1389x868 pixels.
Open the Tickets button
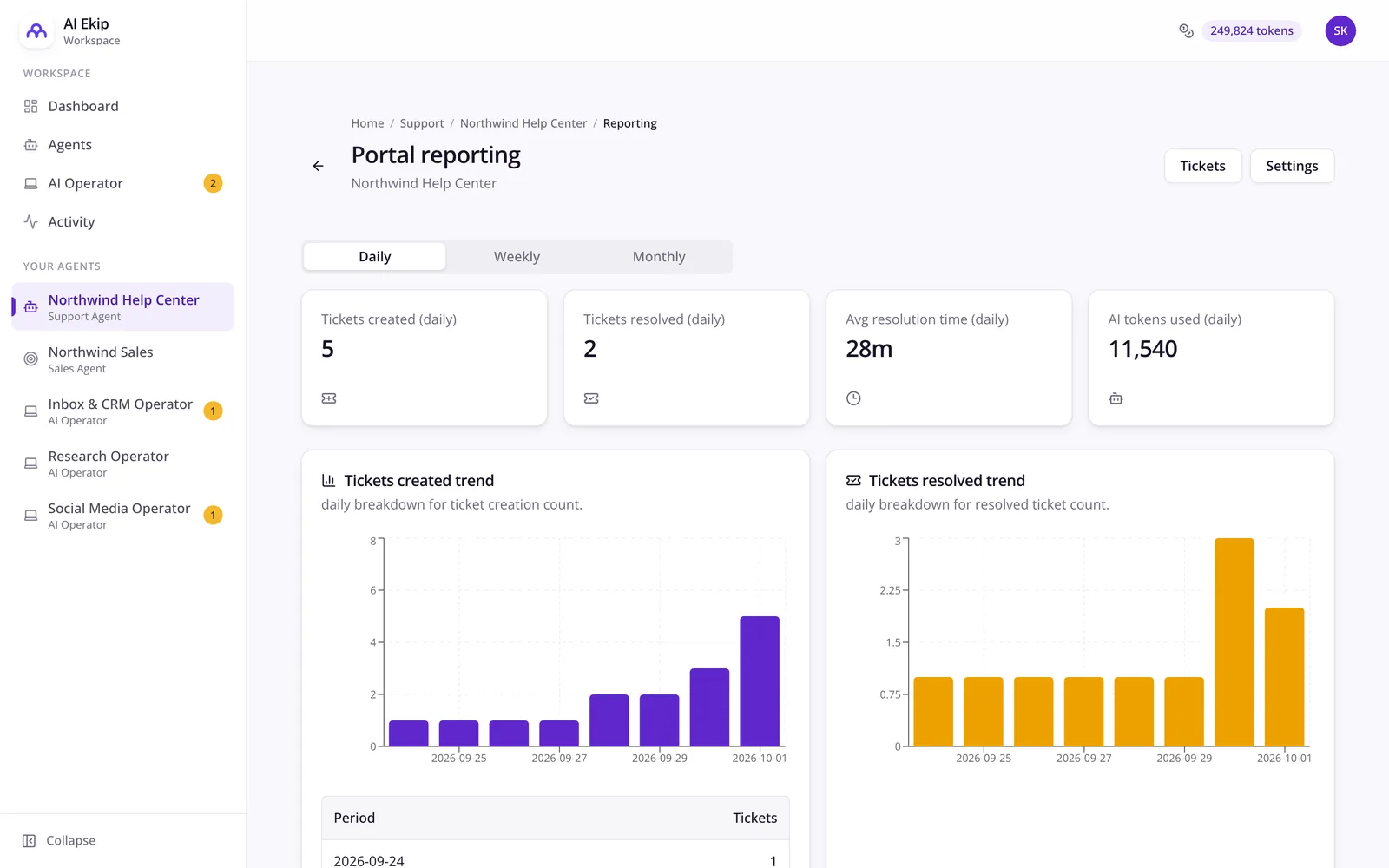pos(1202,166)
